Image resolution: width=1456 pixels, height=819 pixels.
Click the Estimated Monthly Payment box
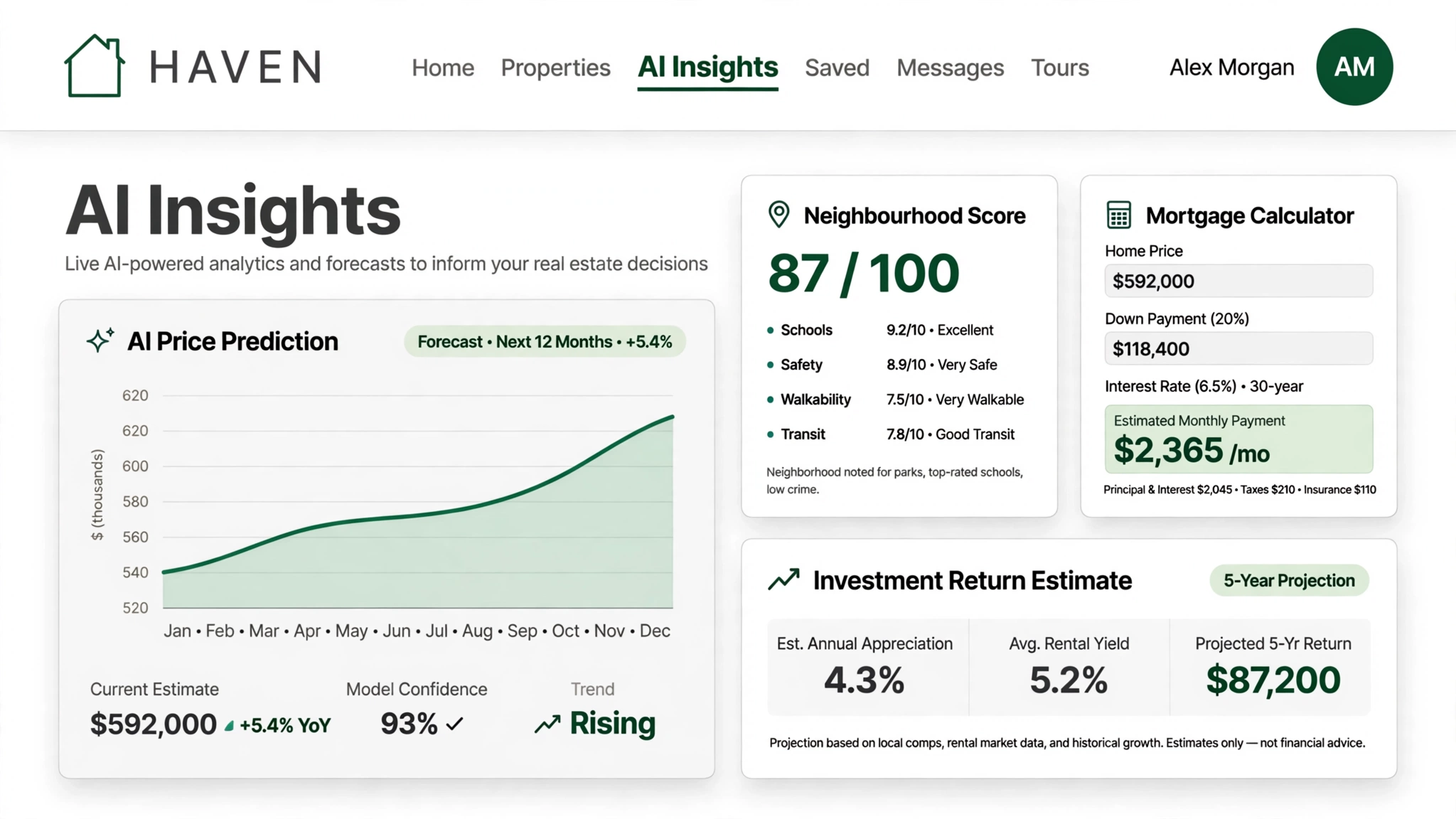point(1238,439)
